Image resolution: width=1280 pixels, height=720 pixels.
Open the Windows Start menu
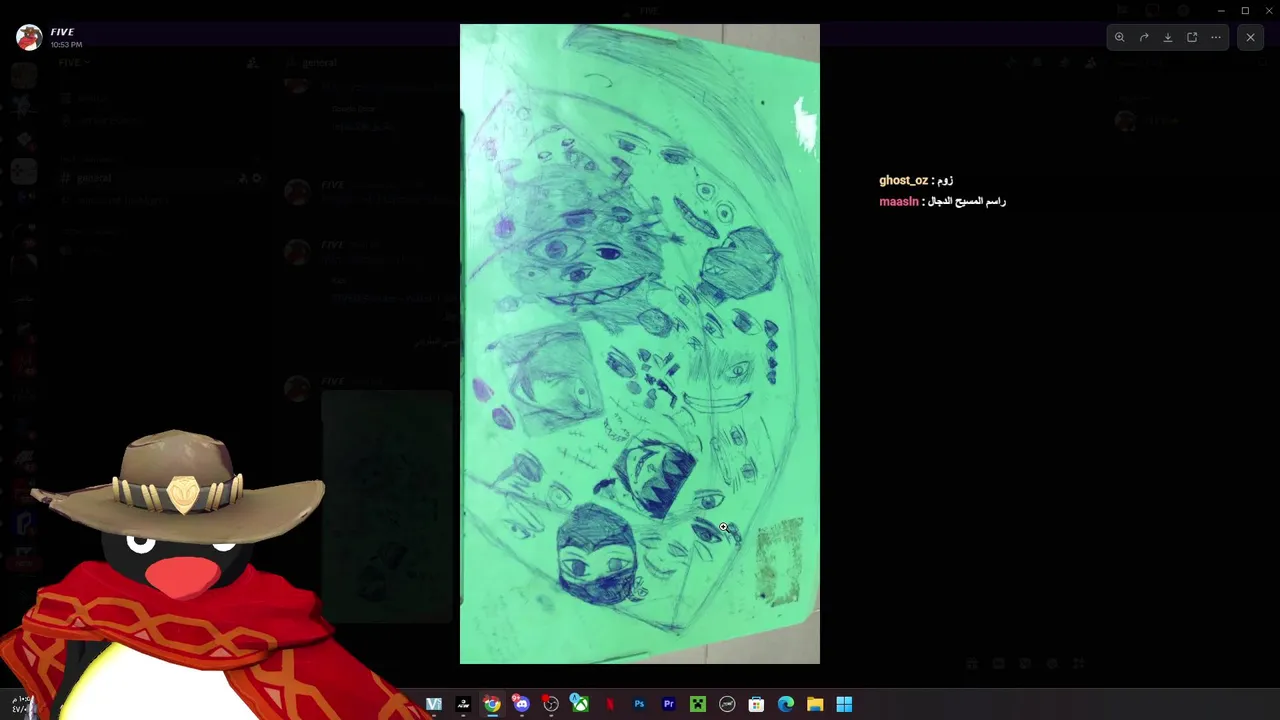845,704
